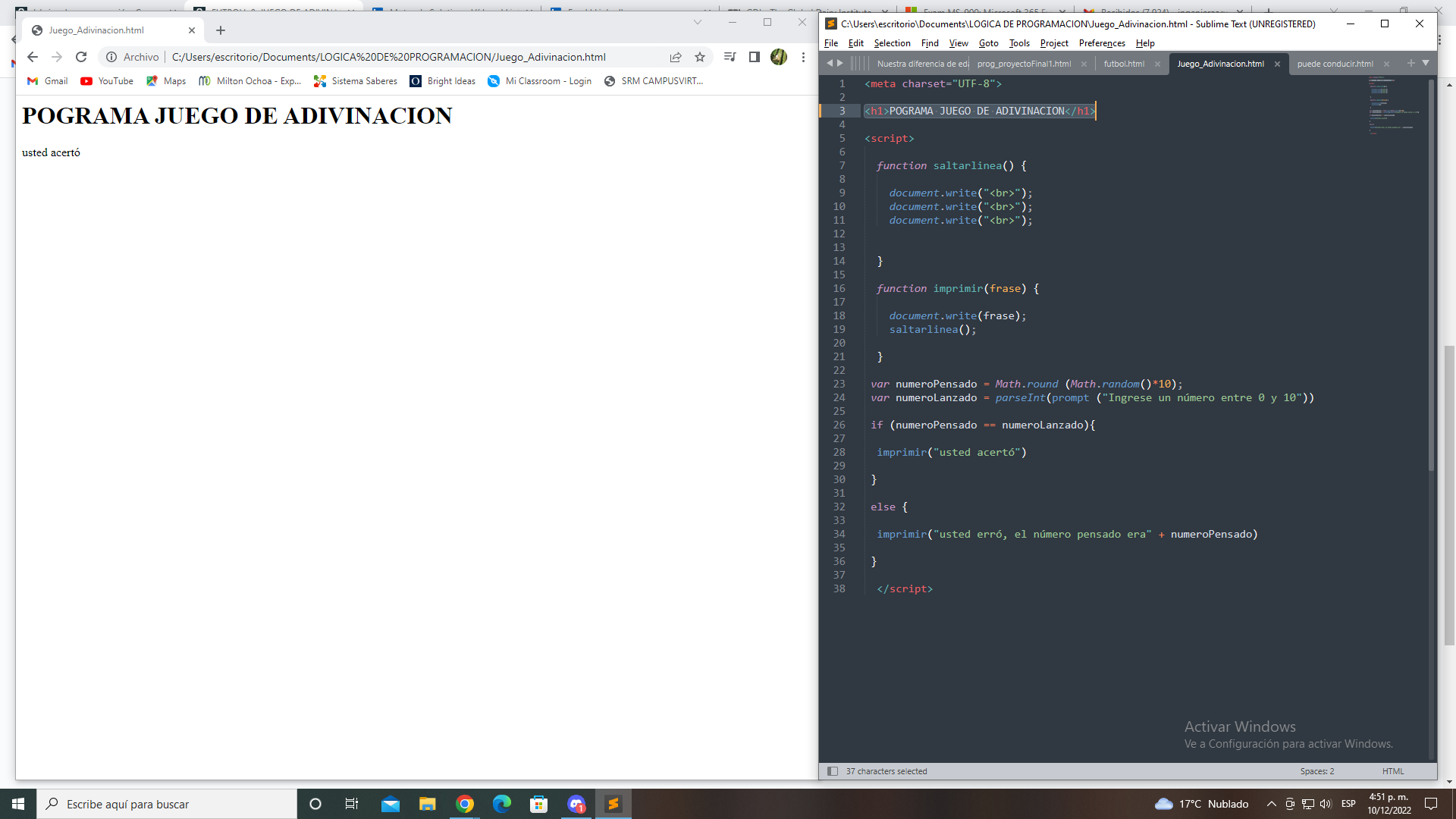Open Mi Classroom - Login bookmark
This screenshot has height=819, width=1456.
(540, 81)
